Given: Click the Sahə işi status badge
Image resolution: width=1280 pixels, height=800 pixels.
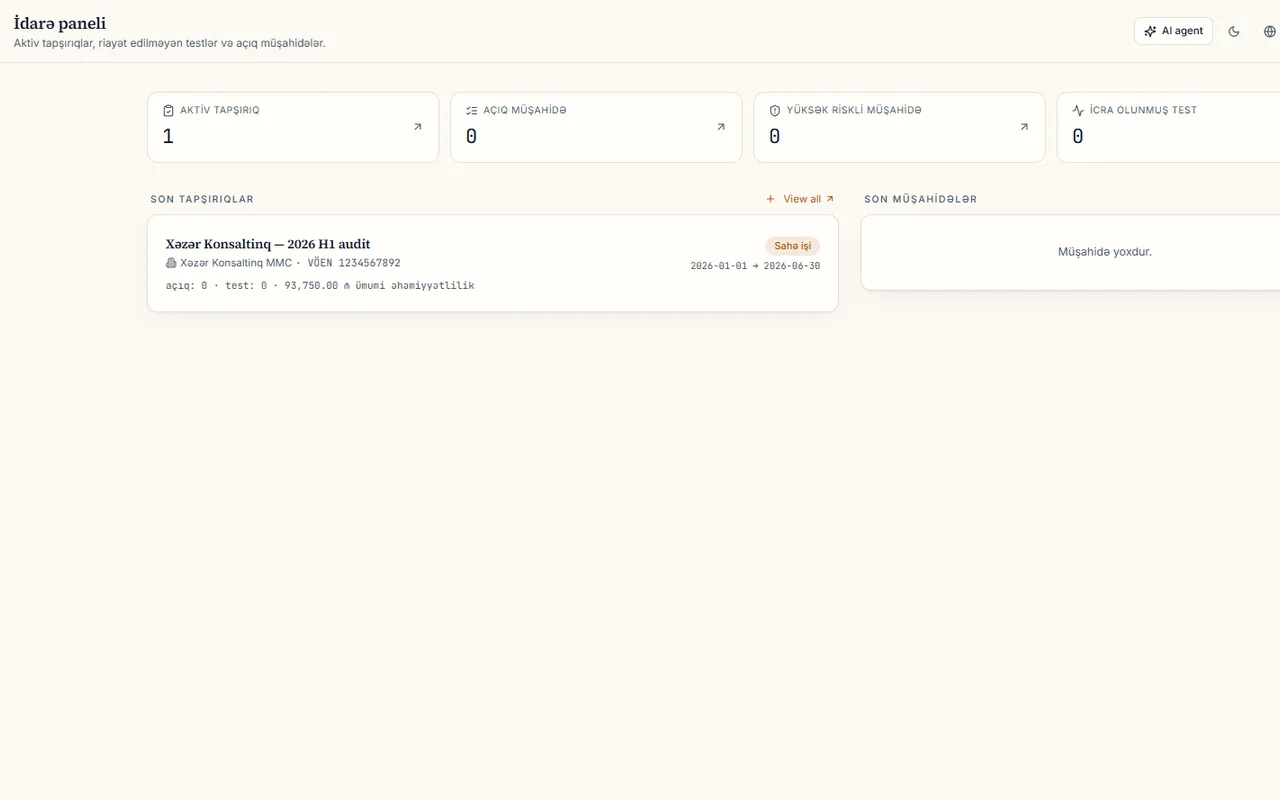Looking at the screenshot, I should [x=792, y=246].
